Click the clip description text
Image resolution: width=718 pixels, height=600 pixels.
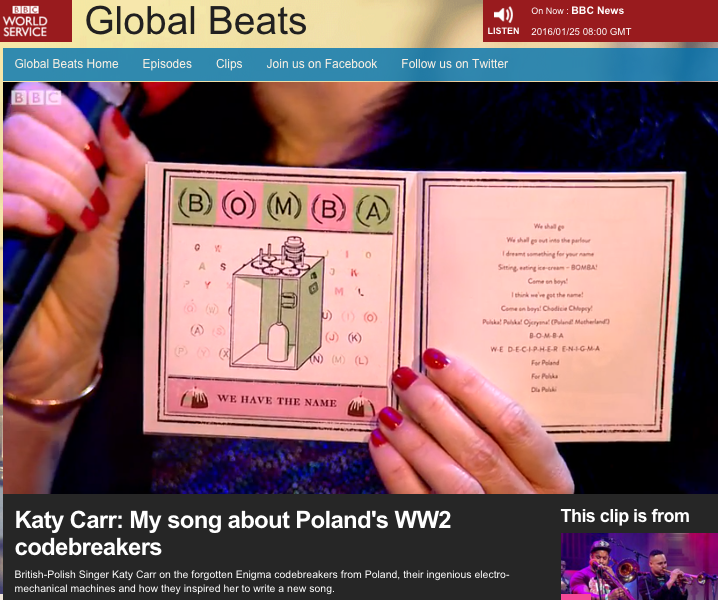(261, 581)
